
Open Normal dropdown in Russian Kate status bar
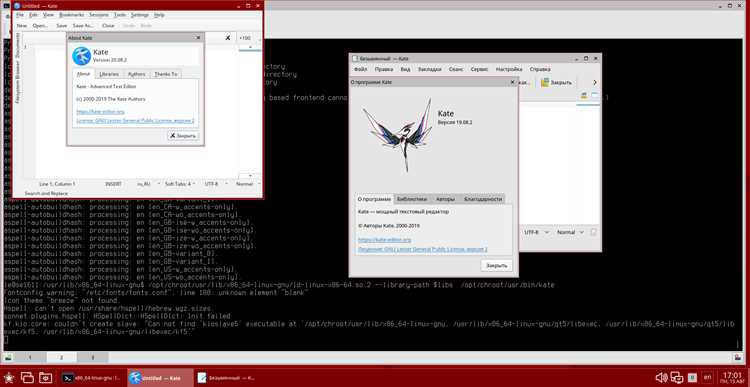coord(570,232)
